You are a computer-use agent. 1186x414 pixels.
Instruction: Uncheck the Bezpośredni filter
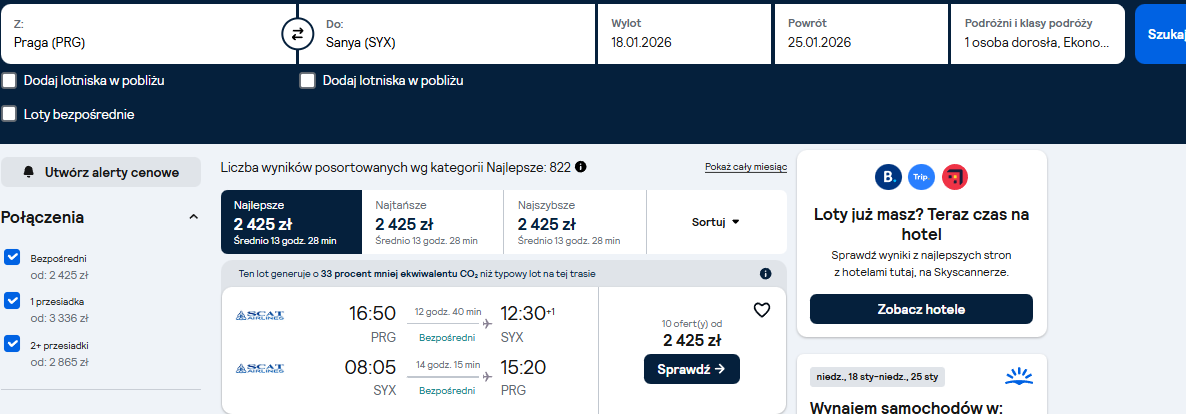pos(12,257)
